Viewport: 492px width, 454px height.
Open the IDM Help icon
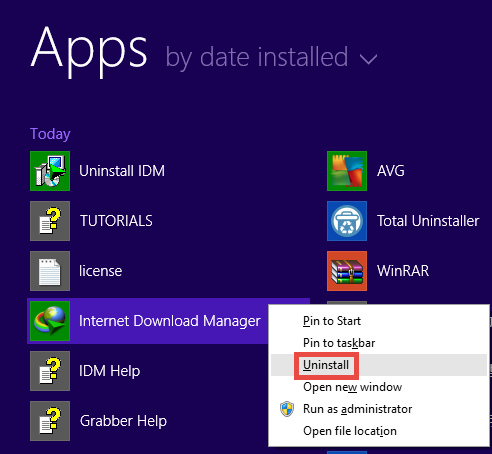coord(50,371)
